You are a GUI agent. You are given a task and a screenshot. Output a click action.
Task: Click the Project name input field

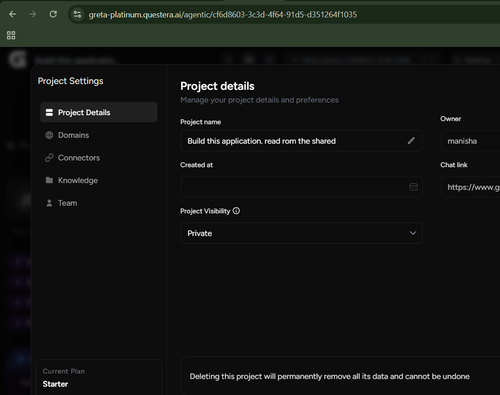(301, 141)
